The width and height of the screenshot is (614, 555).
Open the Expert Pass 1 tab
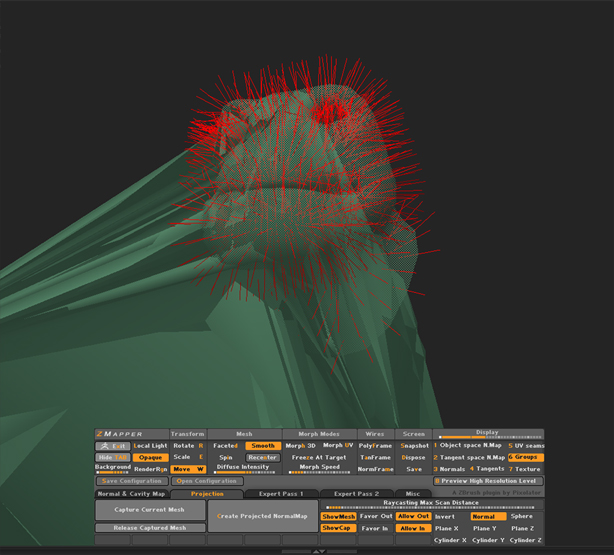[x=281, y=494]
